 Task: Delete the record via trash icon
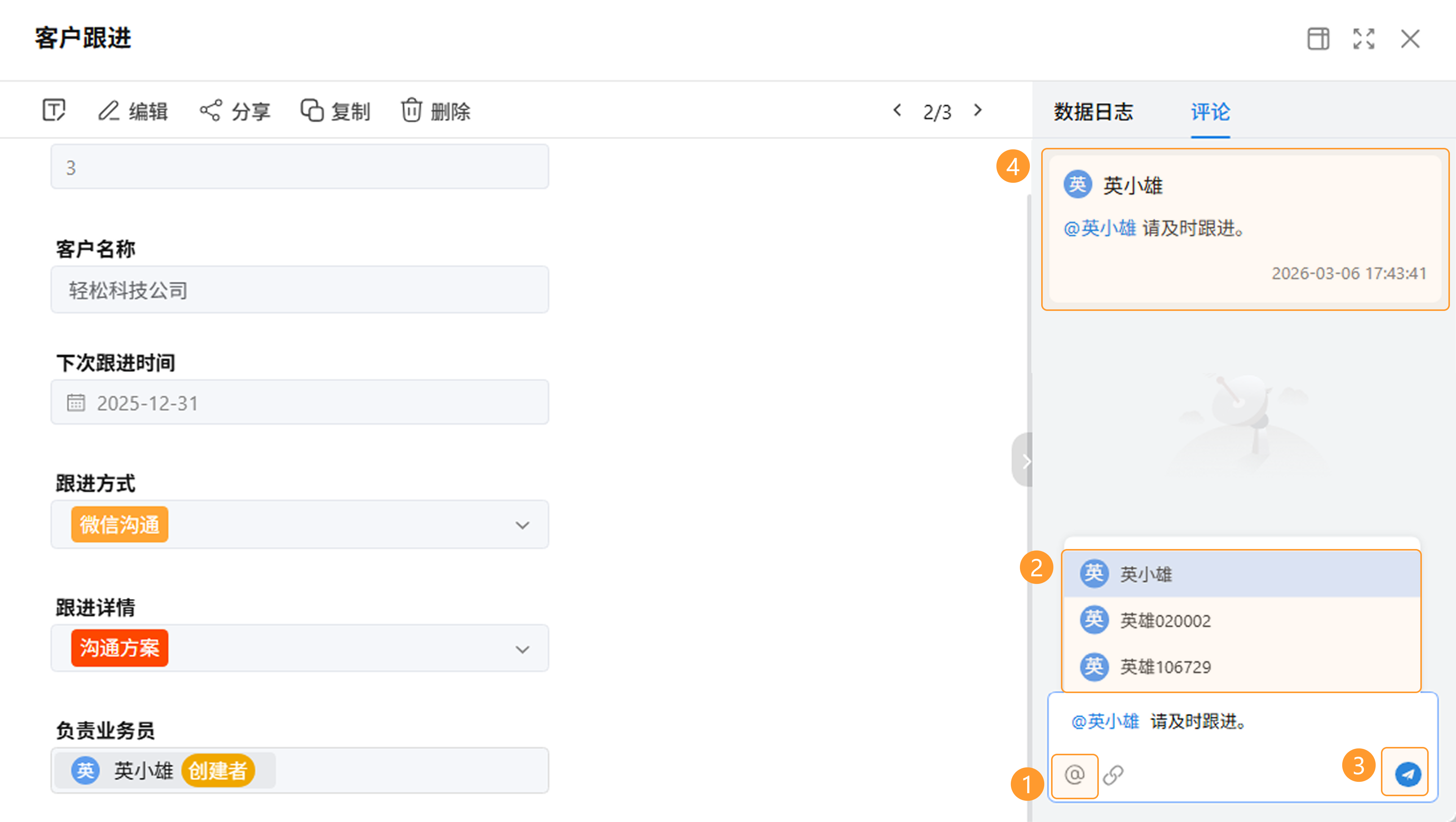click(435, 111)
